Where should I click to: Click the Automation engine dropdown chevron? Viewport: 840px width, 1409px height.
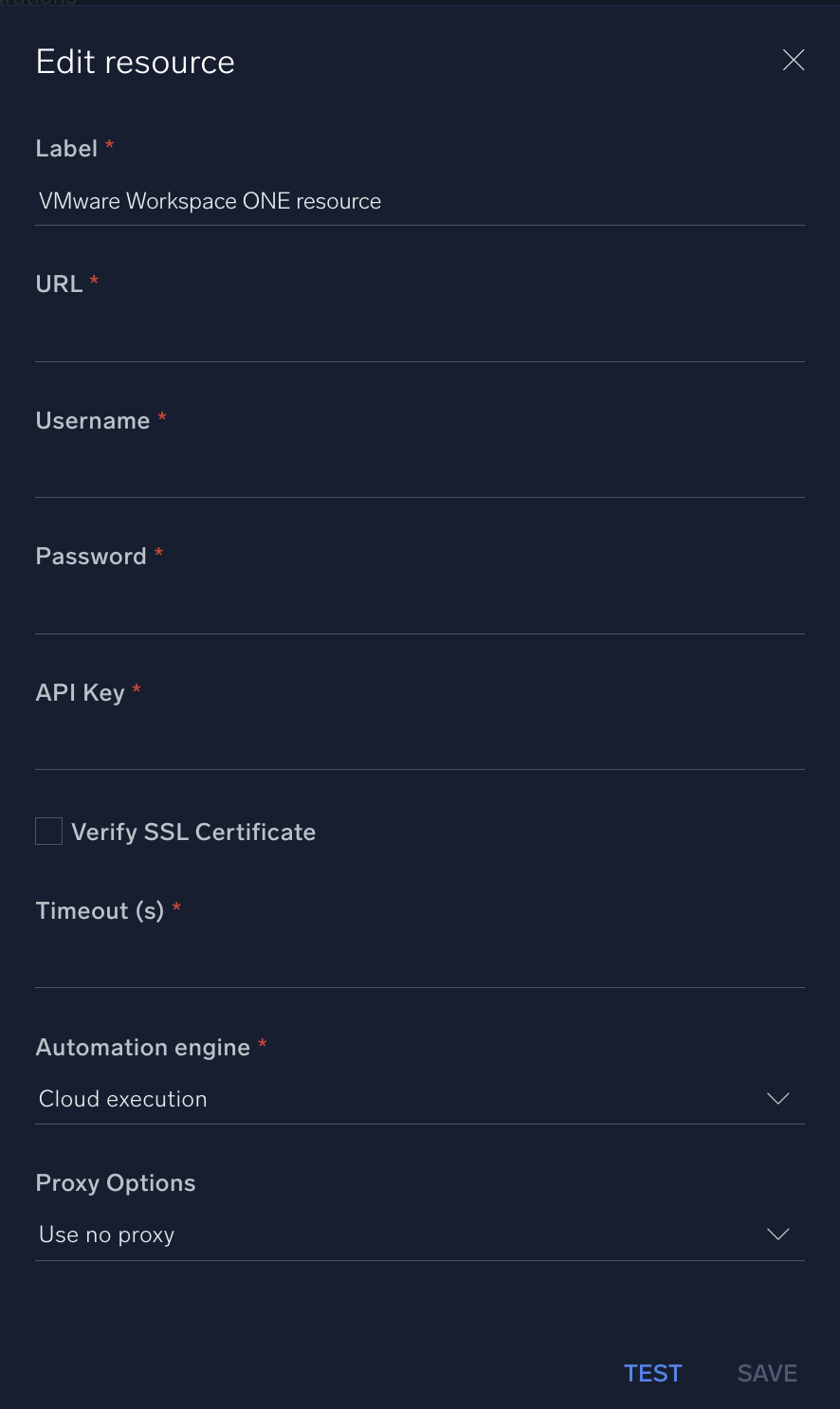click(x=777, y=1099)
